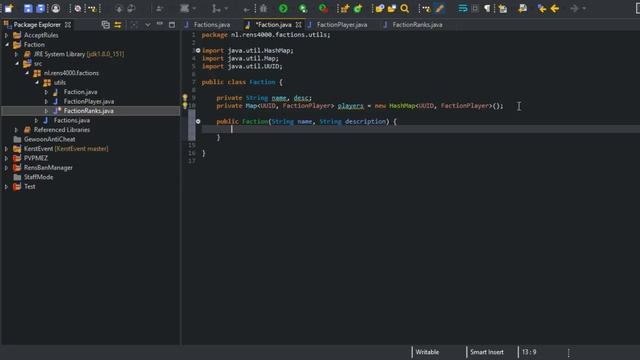Click the yellow Back navigation arrow
This screenshot has height=360, width=640.
tap(555, 9)
